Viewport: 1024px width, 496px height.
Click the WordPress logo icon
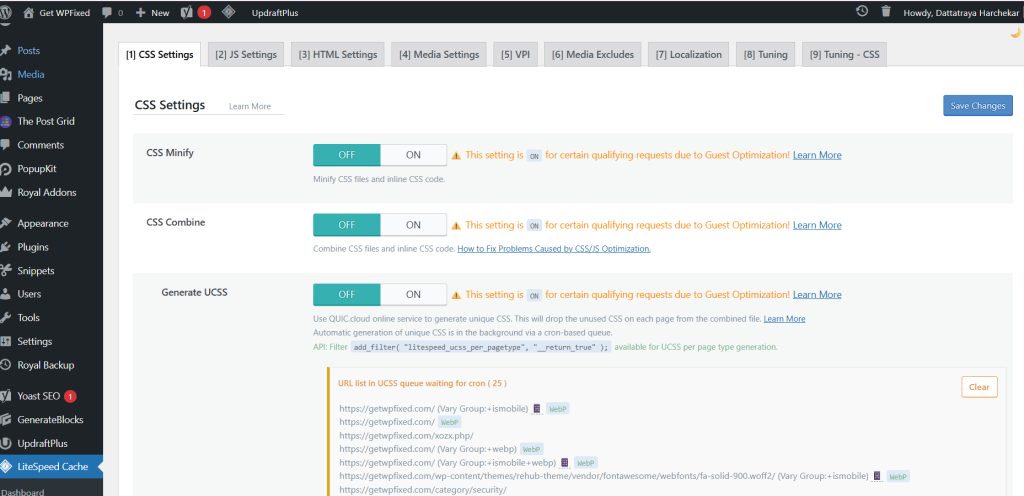[6, 12]
